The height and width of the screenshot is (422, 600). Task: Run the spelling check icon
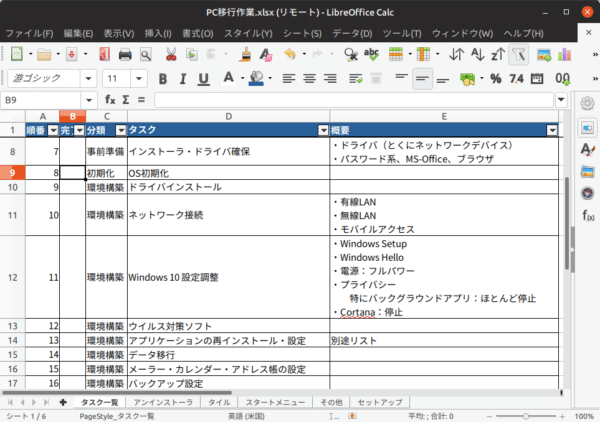371,54
